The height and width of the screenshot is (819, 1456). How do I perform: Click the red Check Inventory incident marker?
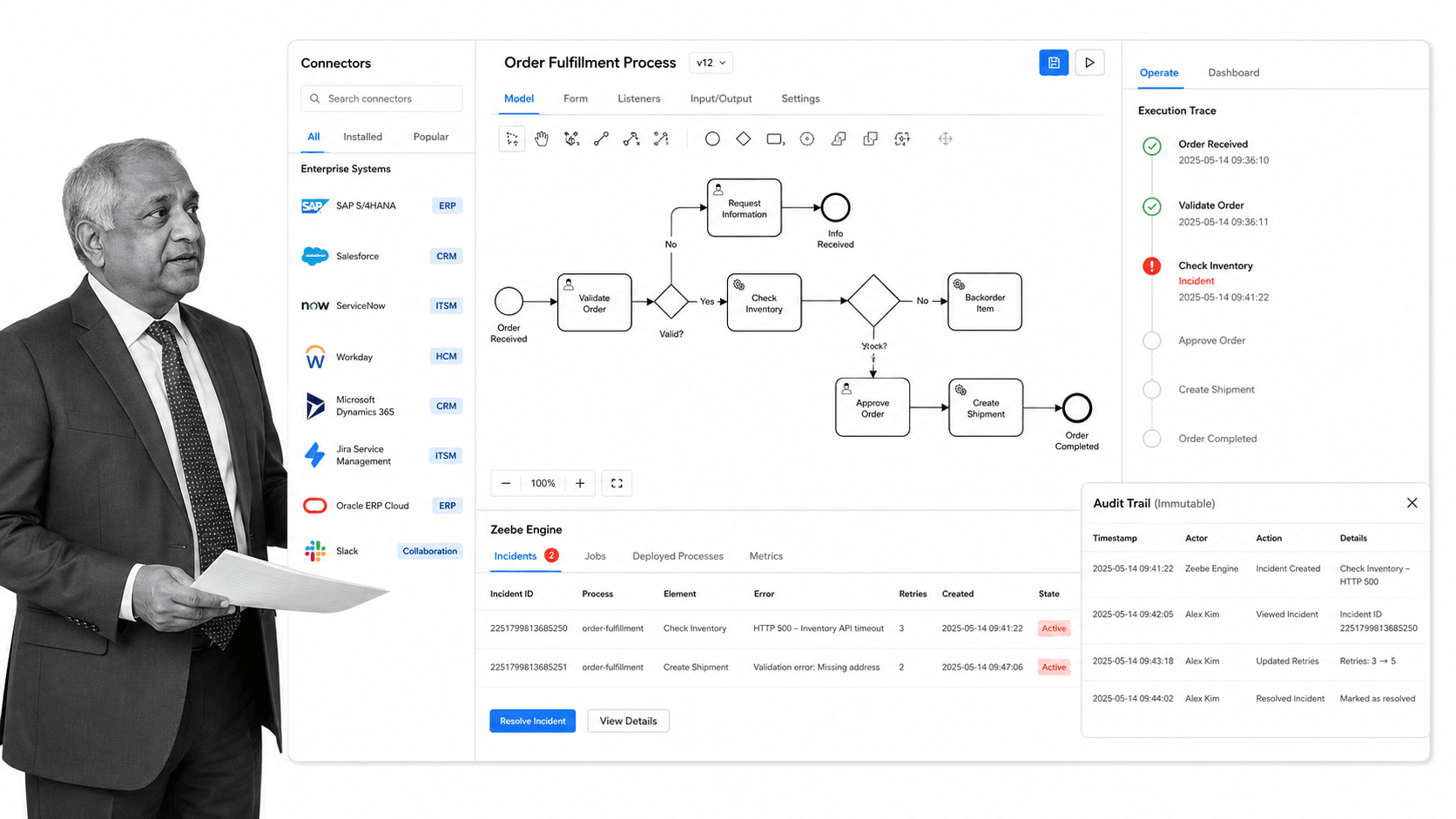click(x=1151, y=266)
